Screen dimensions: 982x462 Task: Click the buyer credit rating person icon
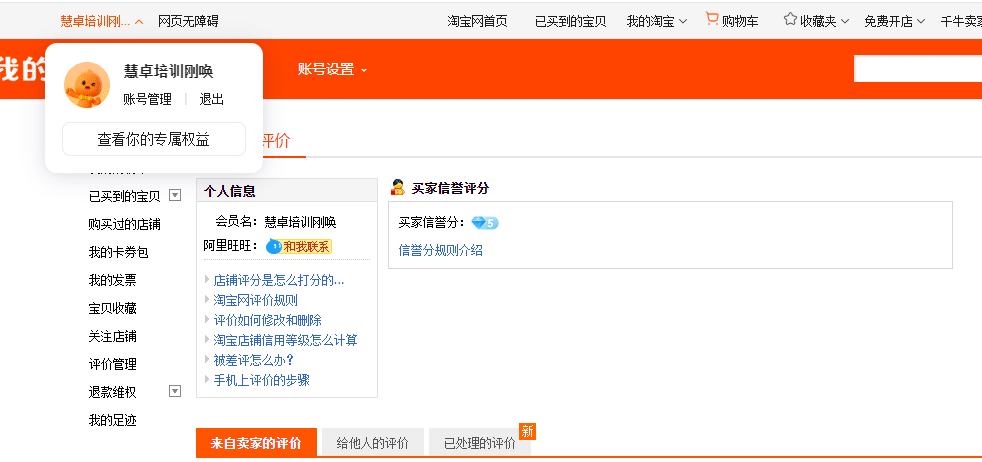[x=398, y=187]
